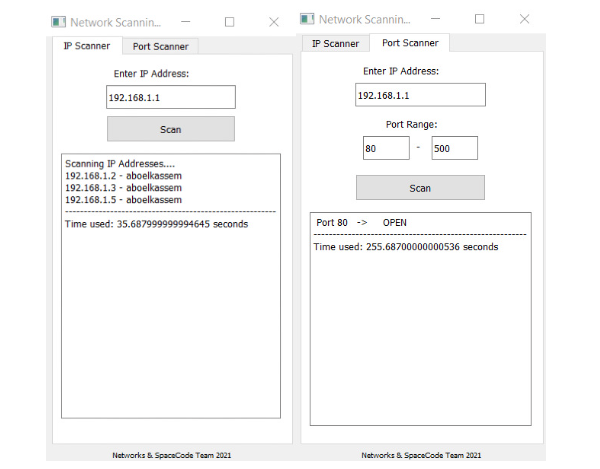Close the left Network Scanning window

[274, 21]
